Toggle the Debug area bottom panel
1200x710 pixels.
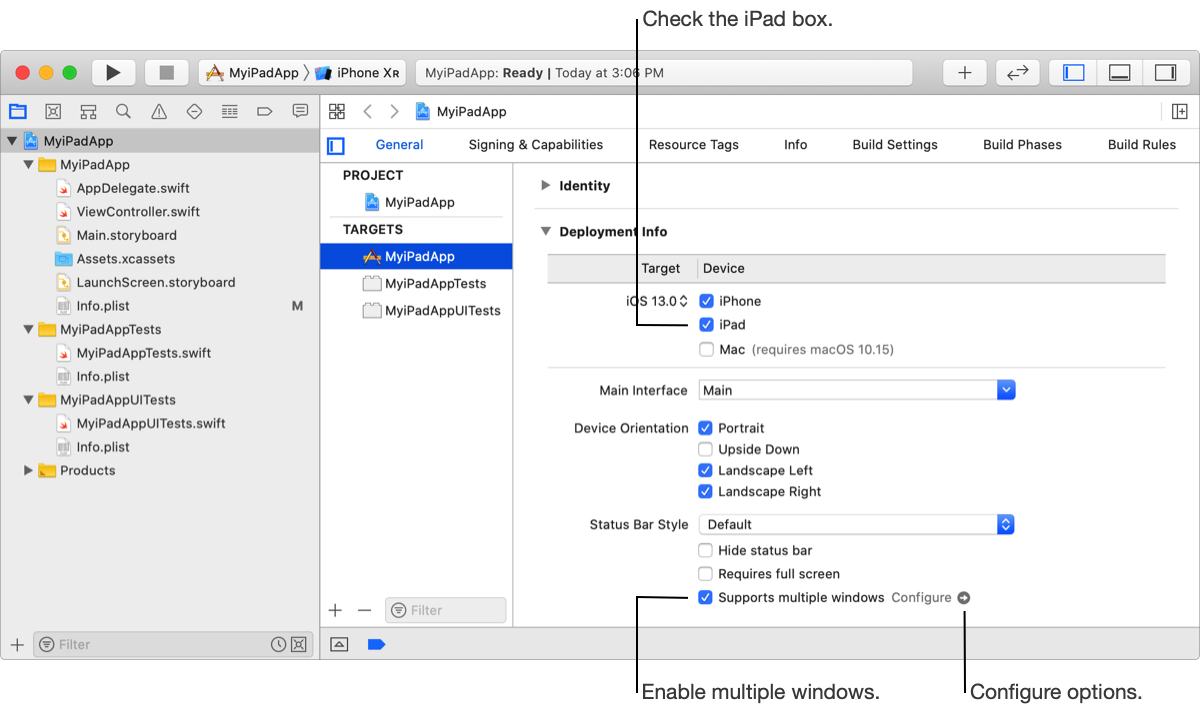(1120, 73)
